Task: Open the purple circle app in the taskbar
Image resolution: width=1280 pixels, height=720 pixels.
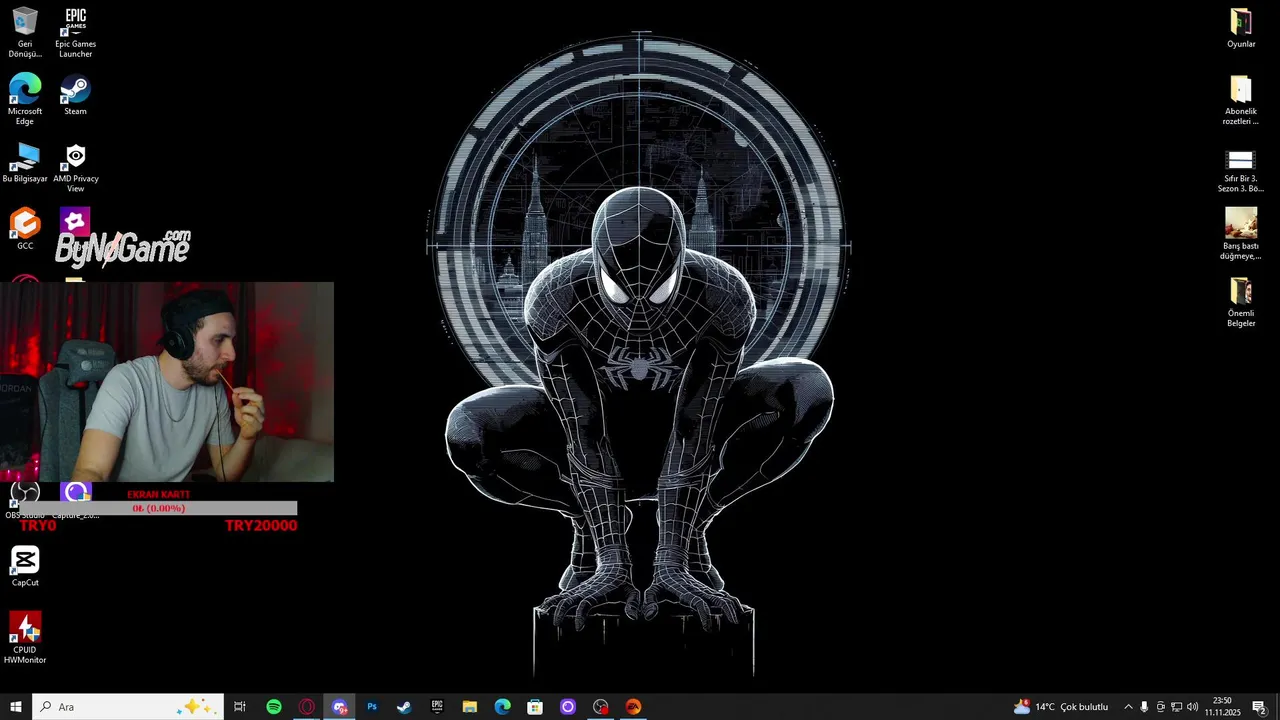Action: (568, 707)
